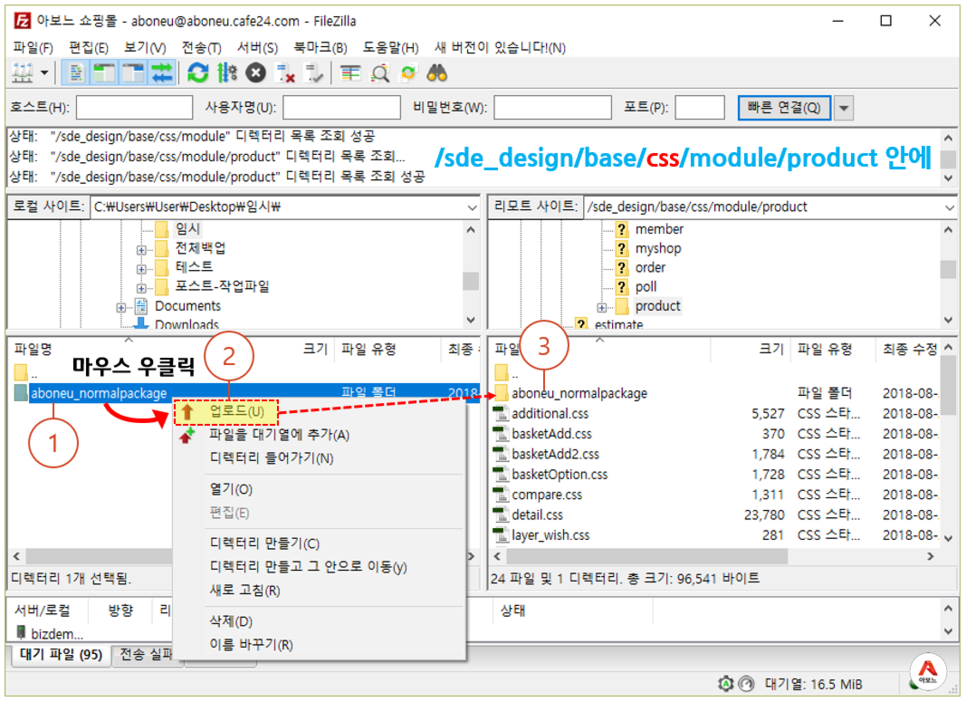This screenshot has width=966, height=702.
Task: Toggle remote directory tree display icon
Action: [133, 73]
